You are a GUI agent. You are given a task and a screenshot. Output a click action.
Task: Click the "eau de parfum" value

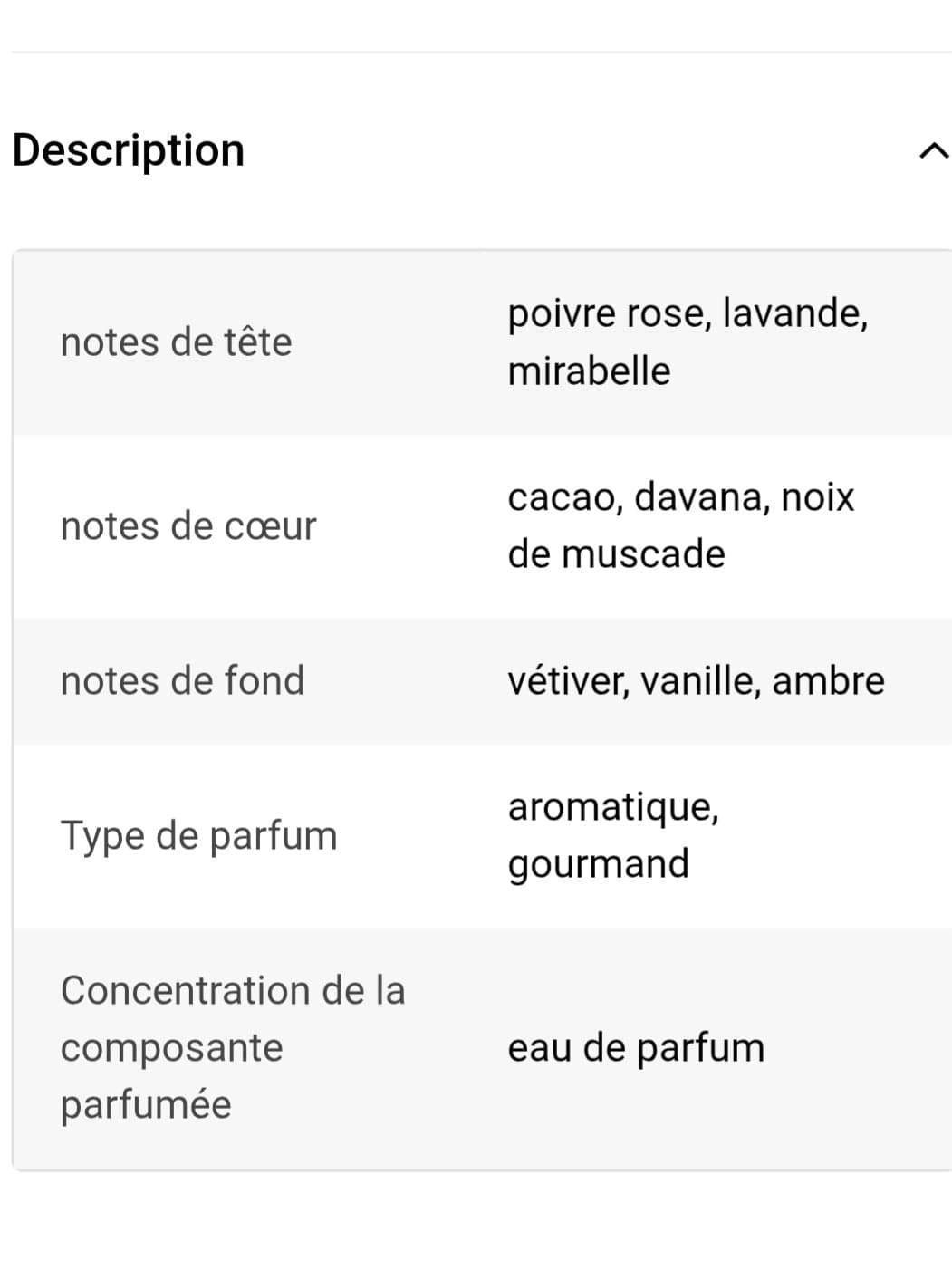point(636,1048)
